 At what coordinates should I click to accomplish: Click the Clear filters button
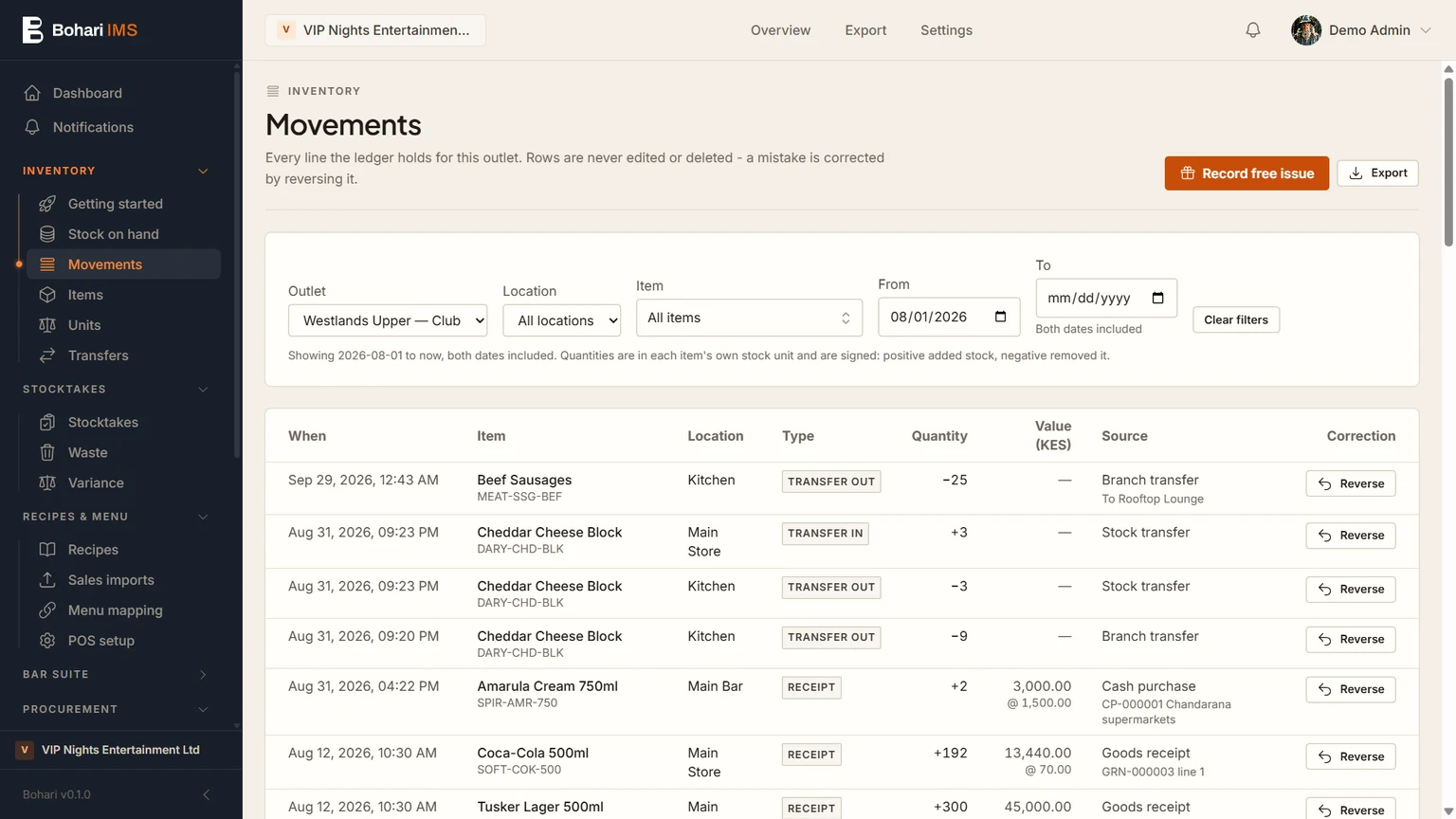[1236, 319]
